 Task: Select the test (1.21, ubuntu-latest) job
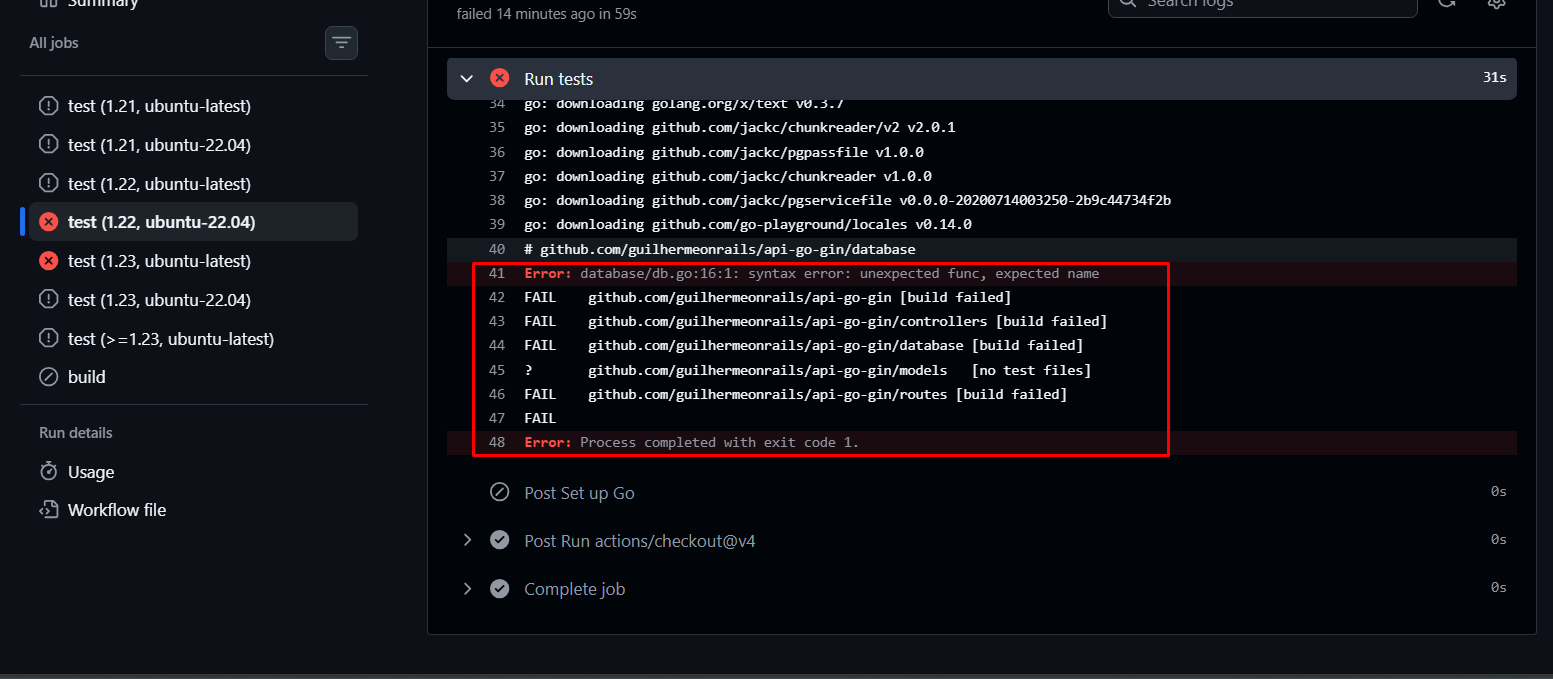[159, 106]
